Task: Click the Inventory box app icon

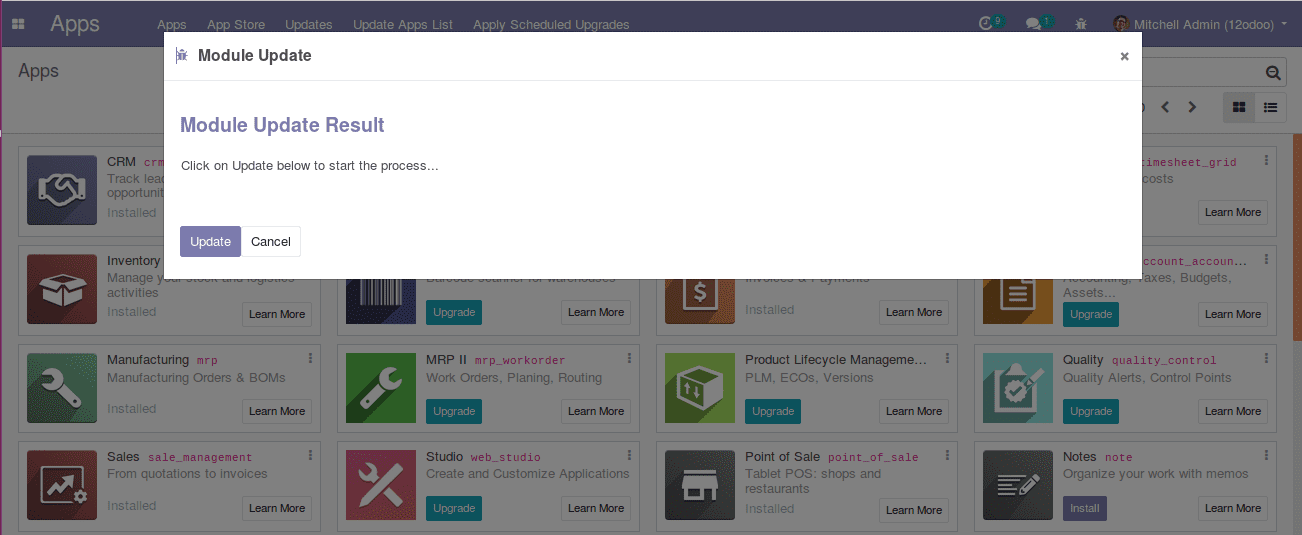Action: click(x=62, y=288)
